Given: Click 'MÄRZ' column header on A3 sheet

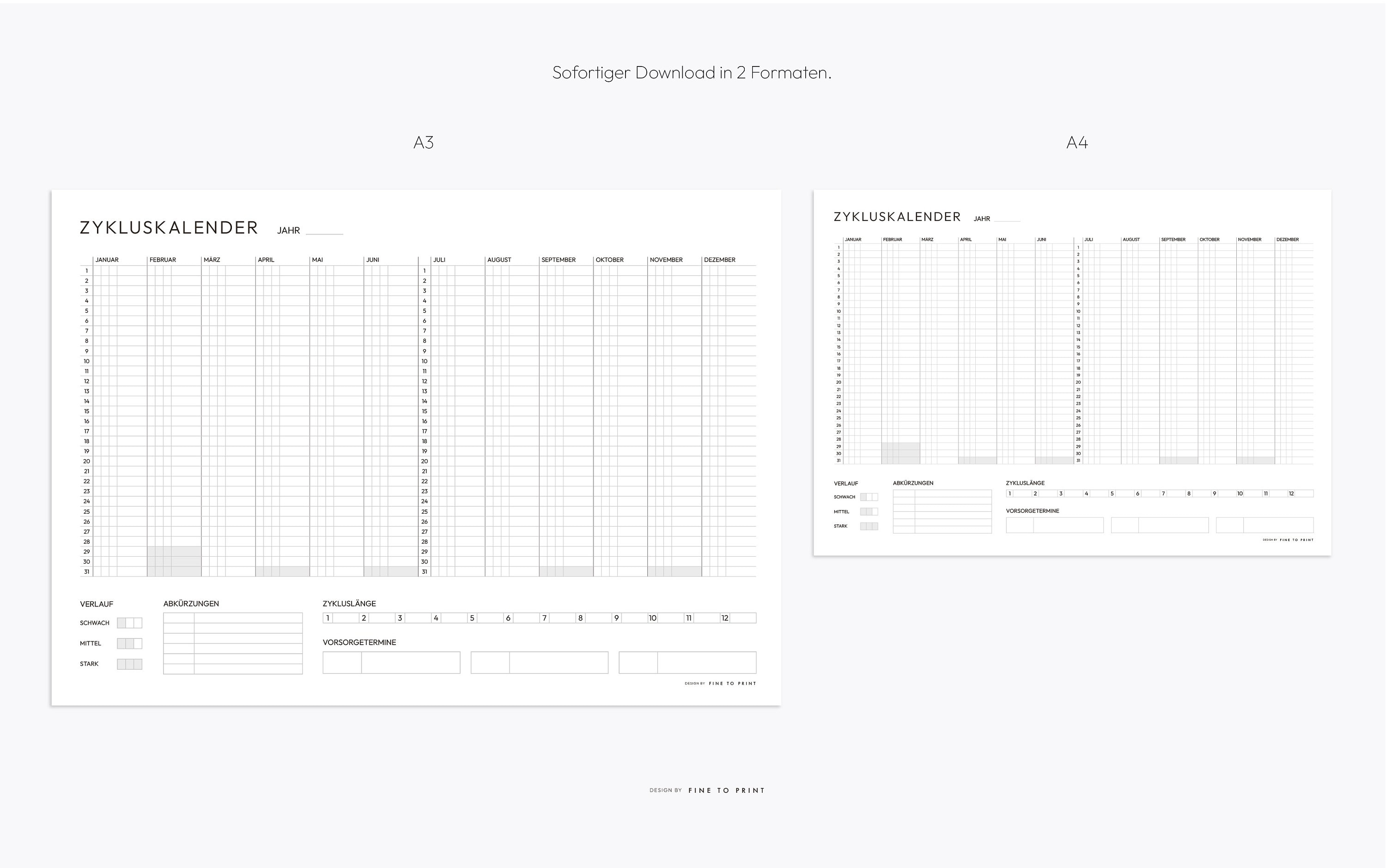Looking at the screenshot, I should click(212, 260).
